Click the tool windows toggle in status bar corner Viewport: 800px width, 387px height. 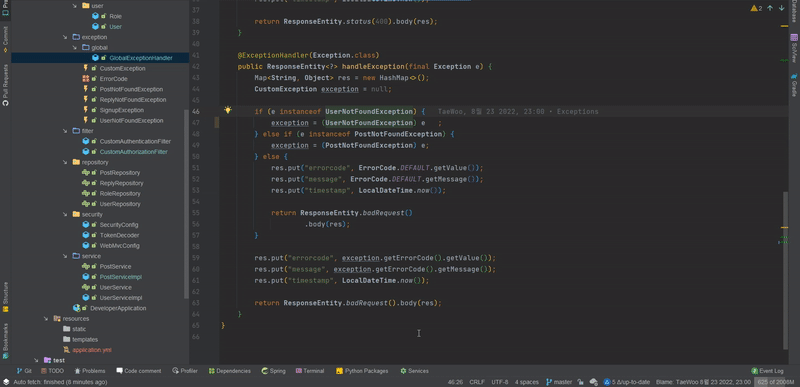click(x=6, y=382)
